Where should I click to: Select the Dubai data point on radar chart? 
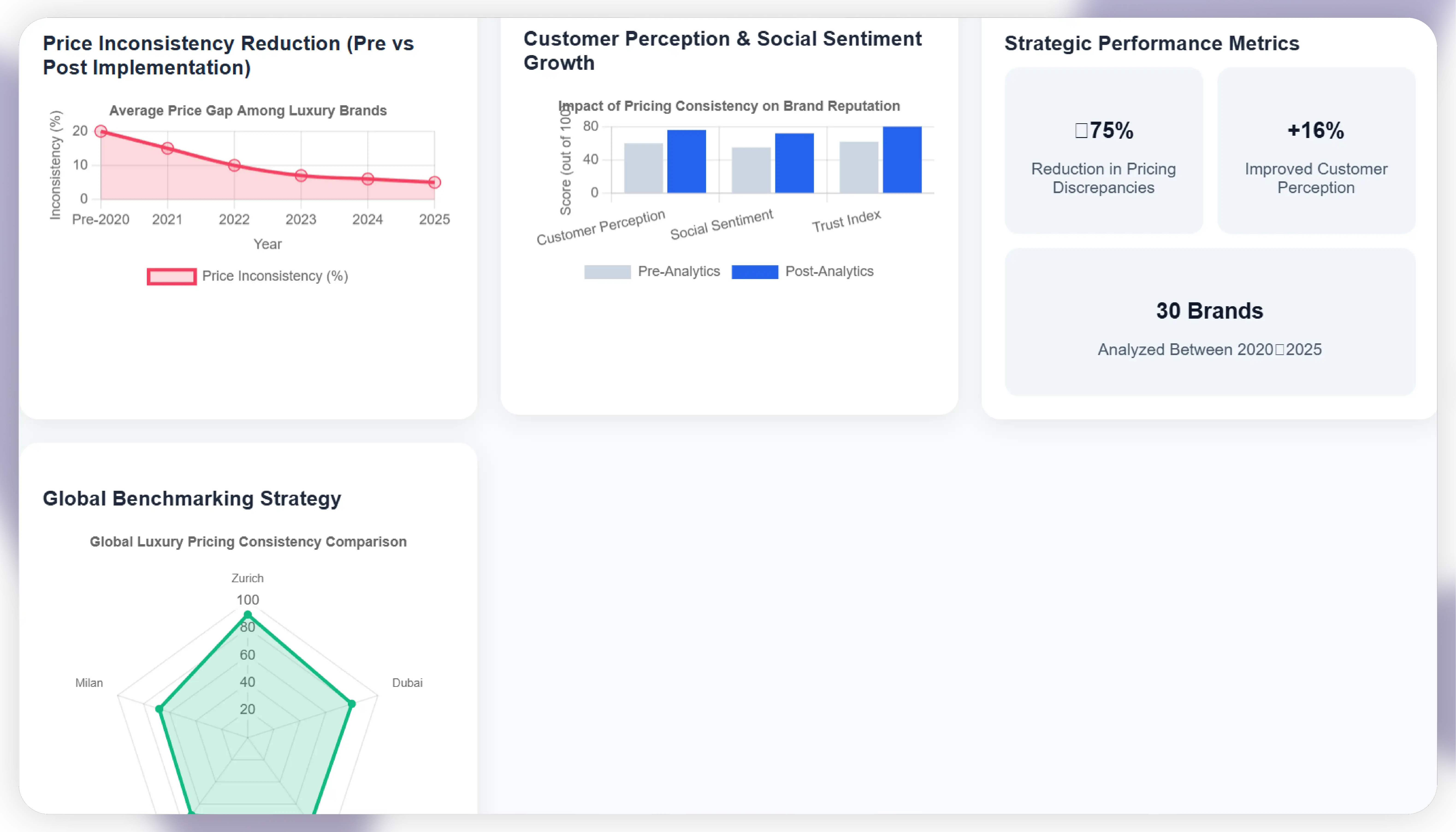(352, 704)
